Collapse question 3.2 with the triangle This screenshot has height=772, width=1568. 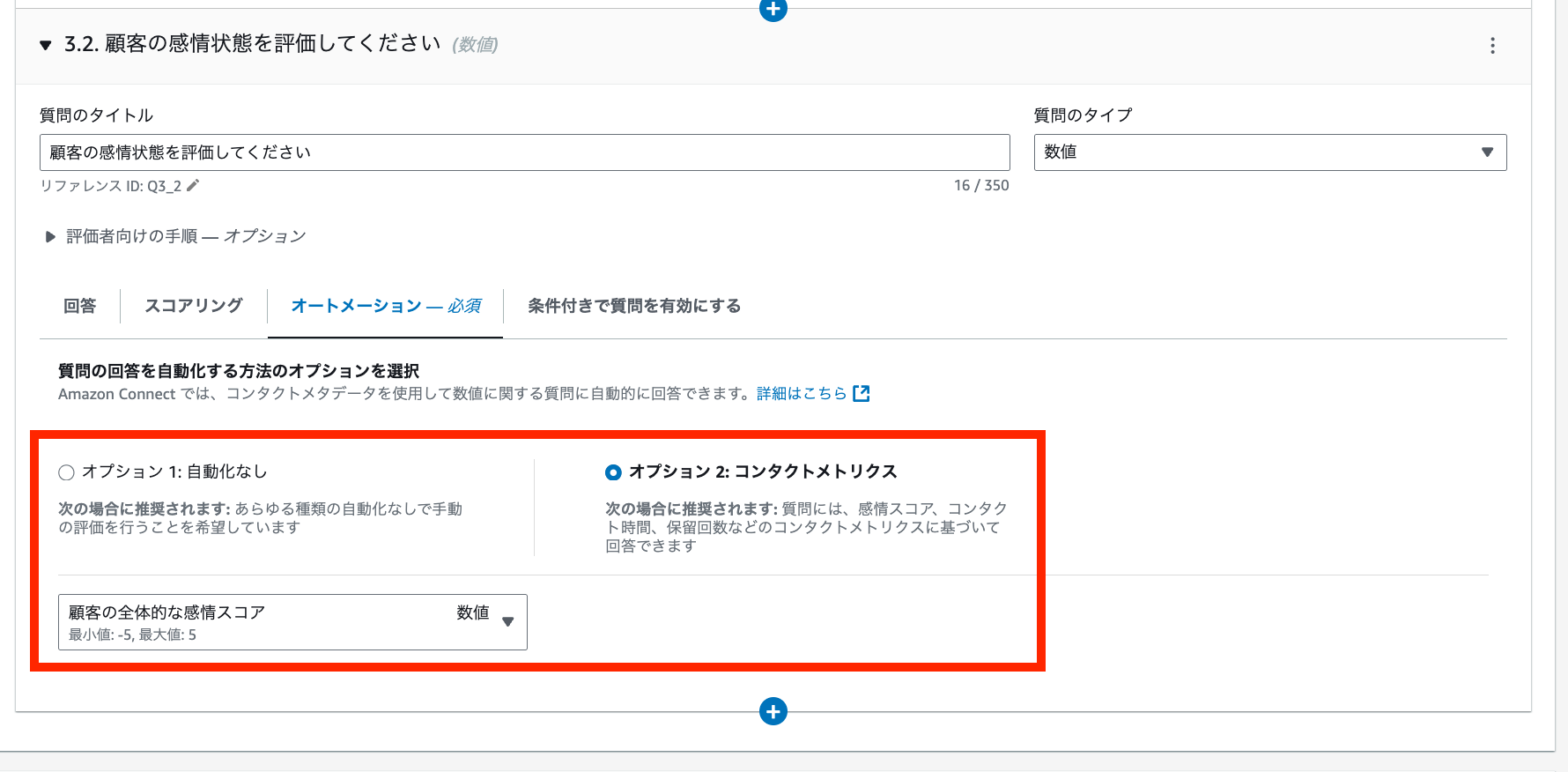coord(46,45)
